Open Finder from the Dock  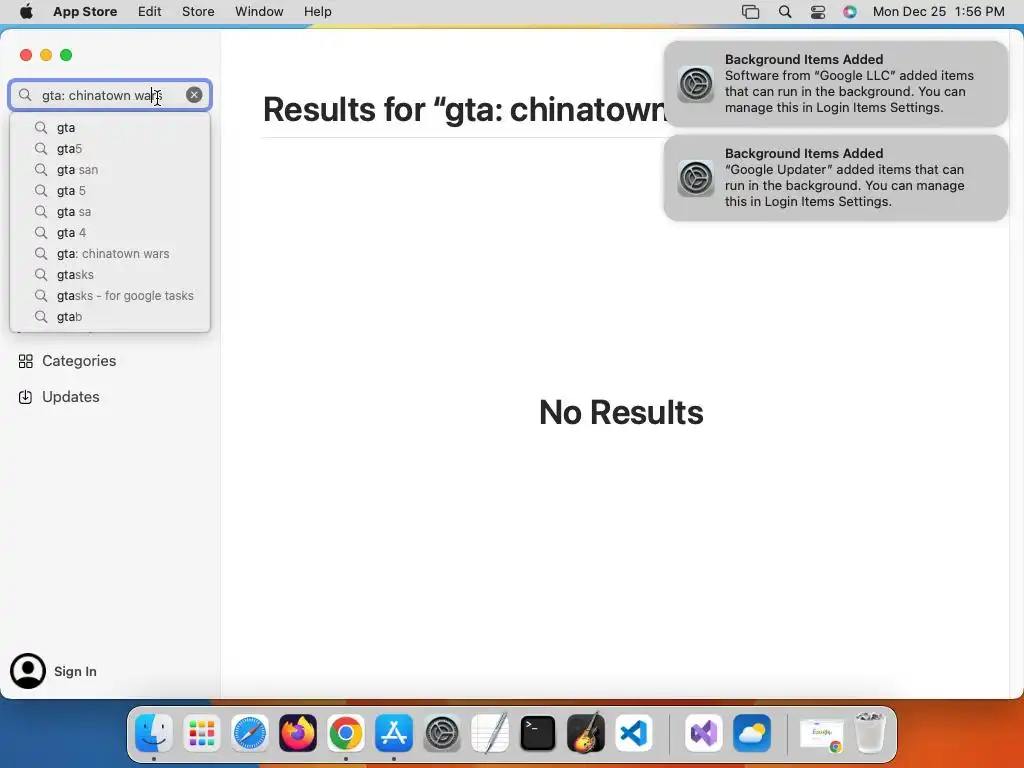[x=153, y=733]
